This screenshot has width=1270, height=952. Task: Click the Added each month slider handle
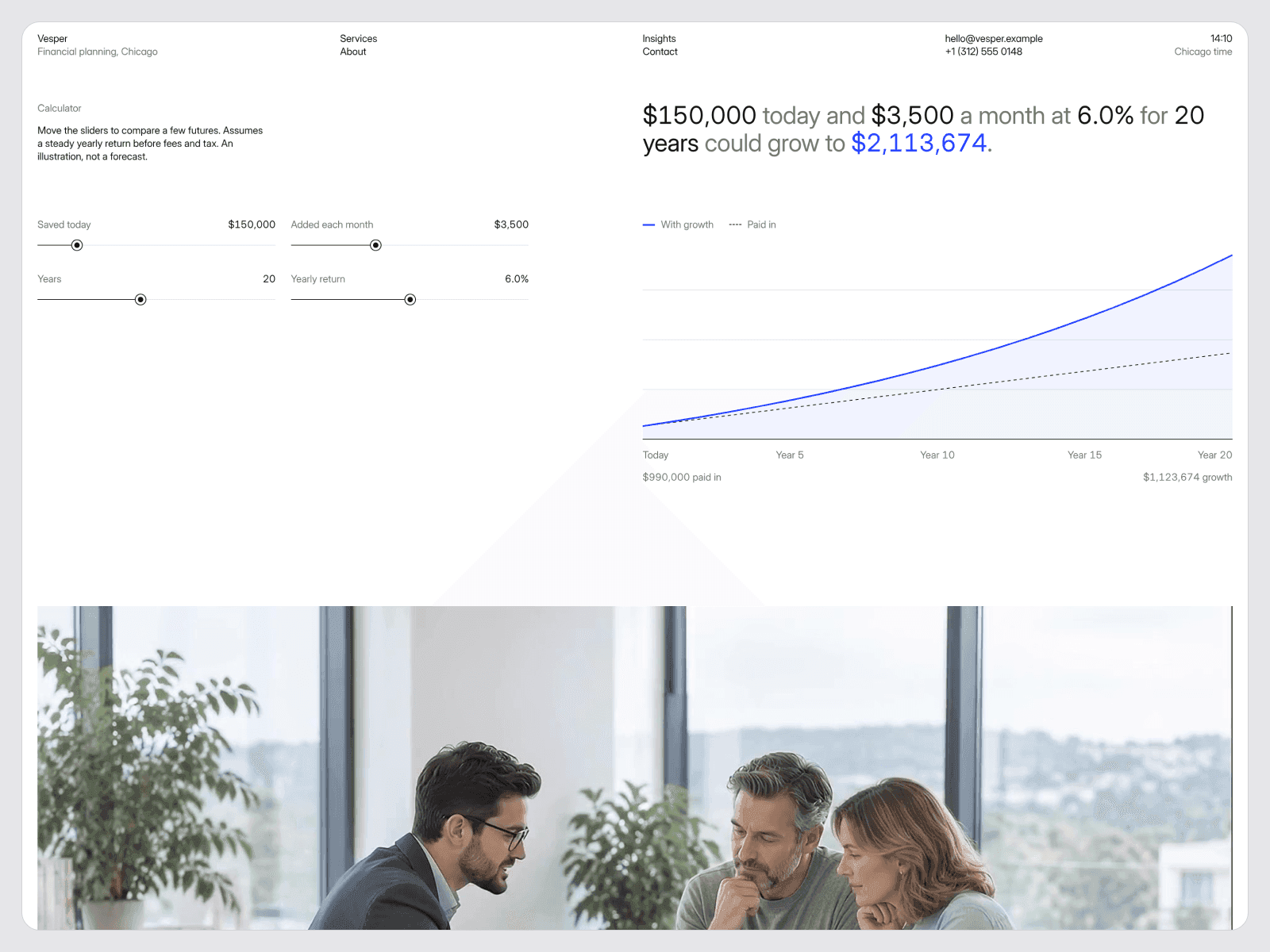376,245
